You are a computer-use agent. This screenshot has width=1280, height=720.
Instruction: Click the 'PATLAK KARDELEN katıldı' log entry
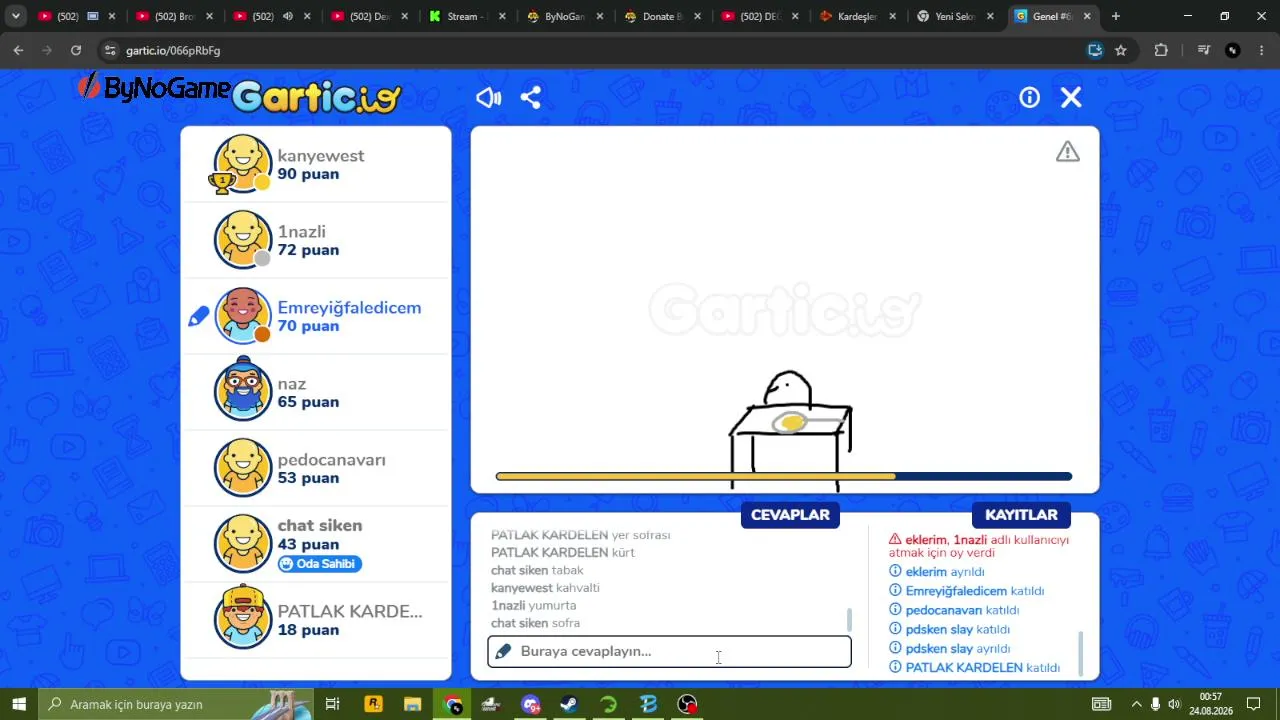point(974,667)
